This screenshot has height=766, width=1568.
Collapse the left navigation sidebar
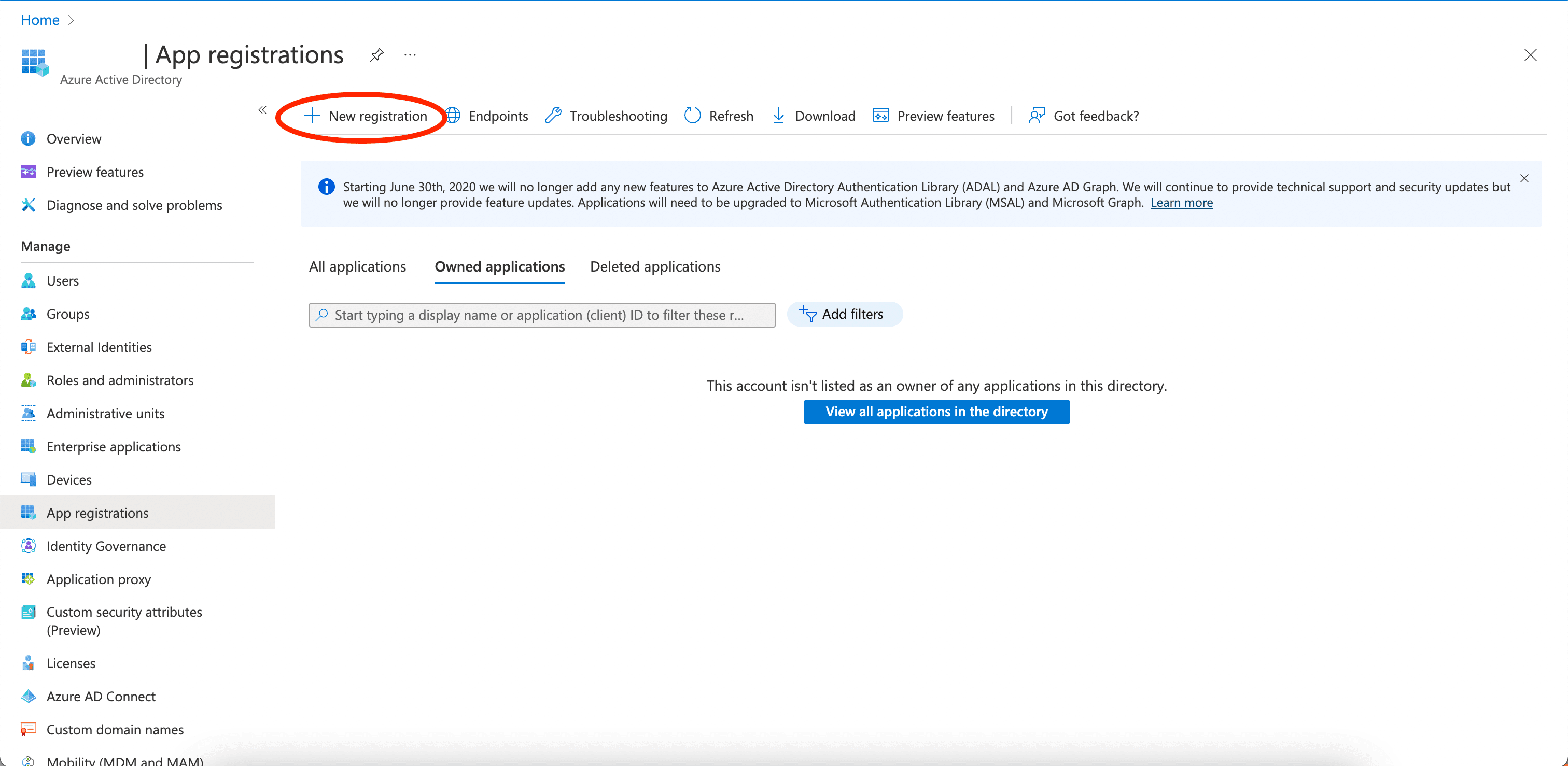[262, 110]
